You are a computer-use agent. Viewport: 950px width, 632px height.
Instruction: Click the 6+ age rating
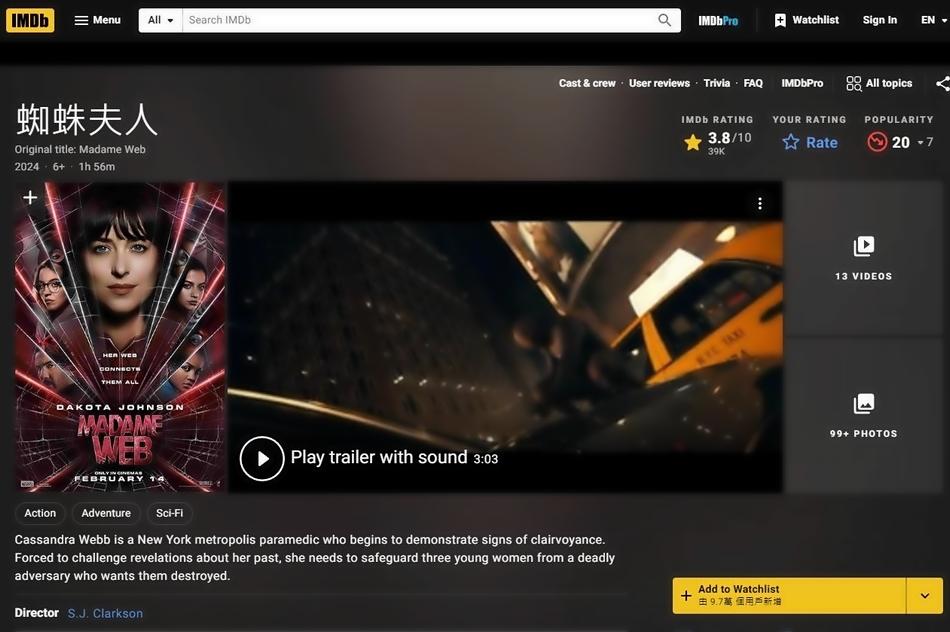59,167
